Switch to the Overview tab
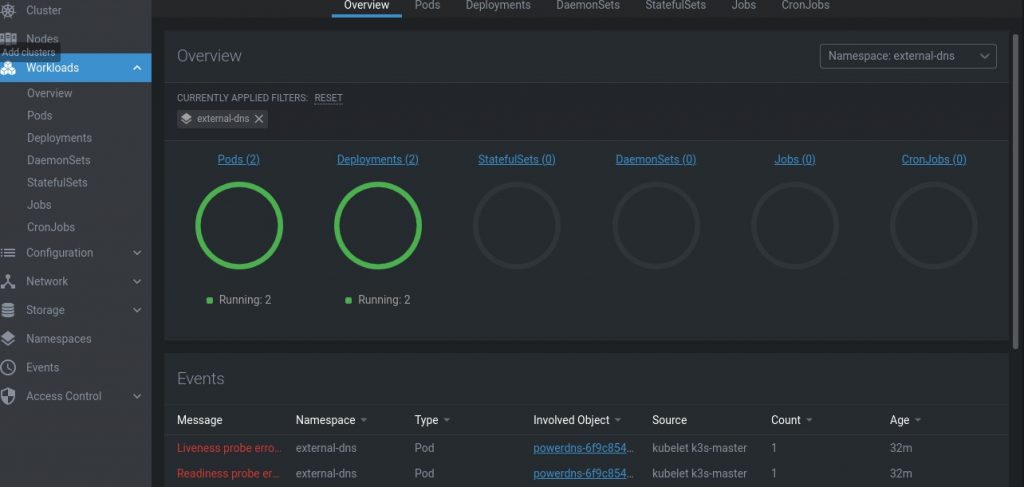The height and width of the screenshot is (487, 1024). click(x=366, y=6)
